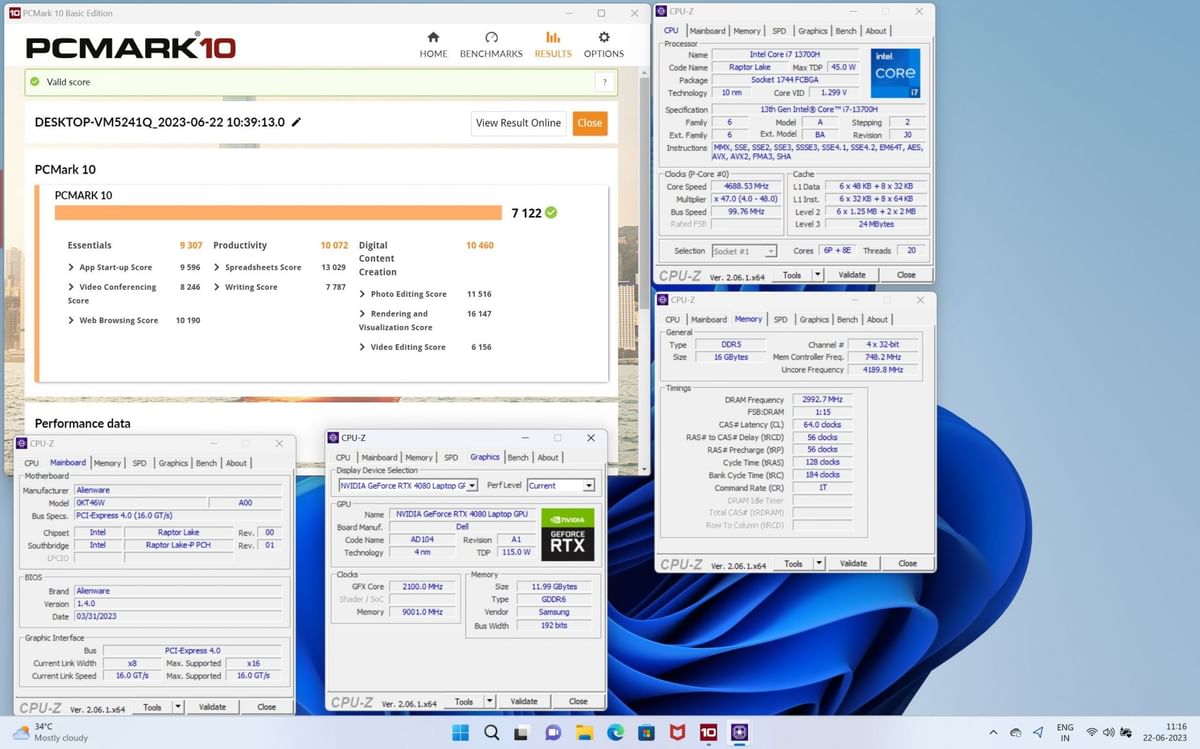Expand Rendering and Visualization Score
Screen dimensions: 1200x749
363,314
